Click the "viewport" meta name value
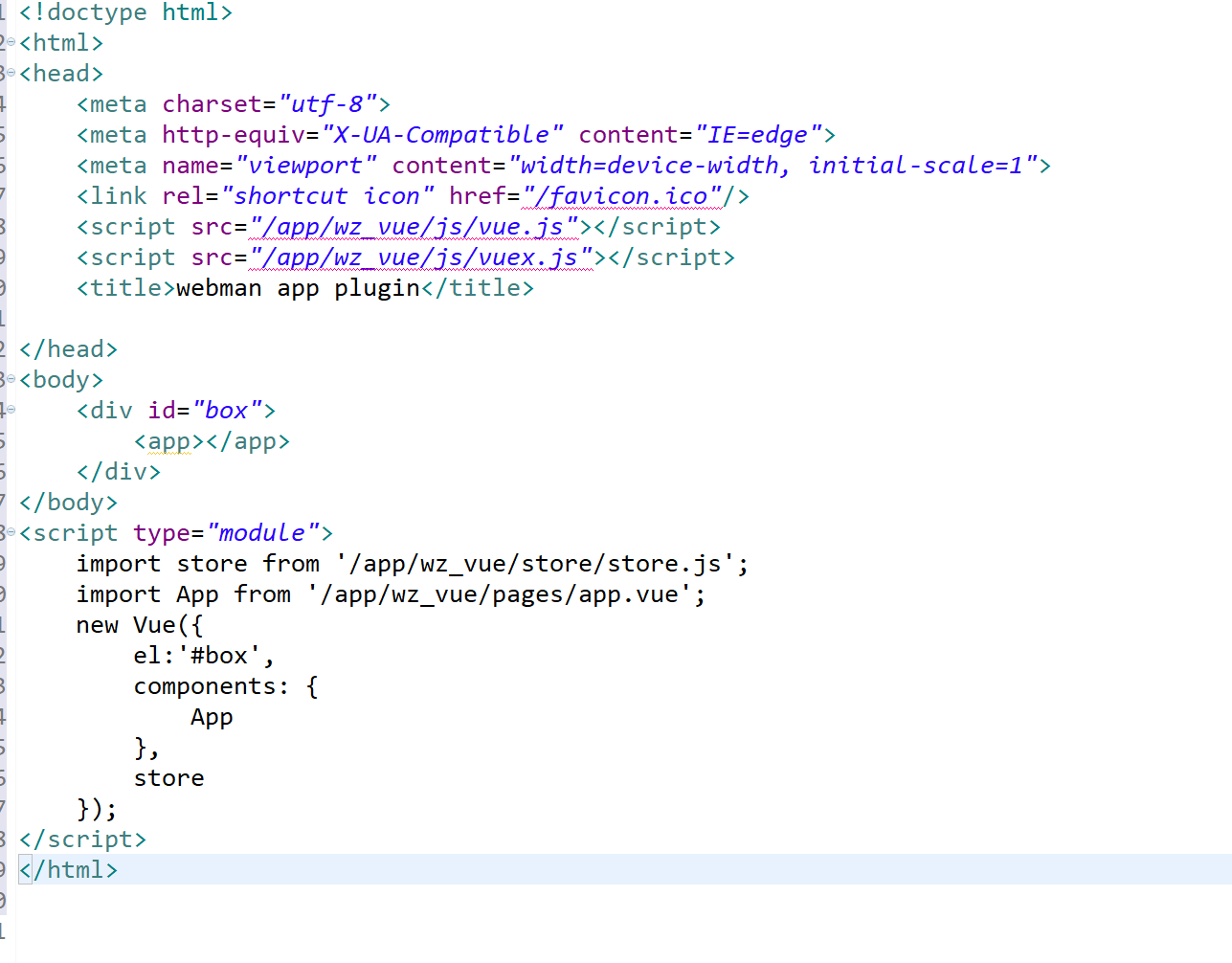This screenshot has height=963, width=1232. (305, 166)
